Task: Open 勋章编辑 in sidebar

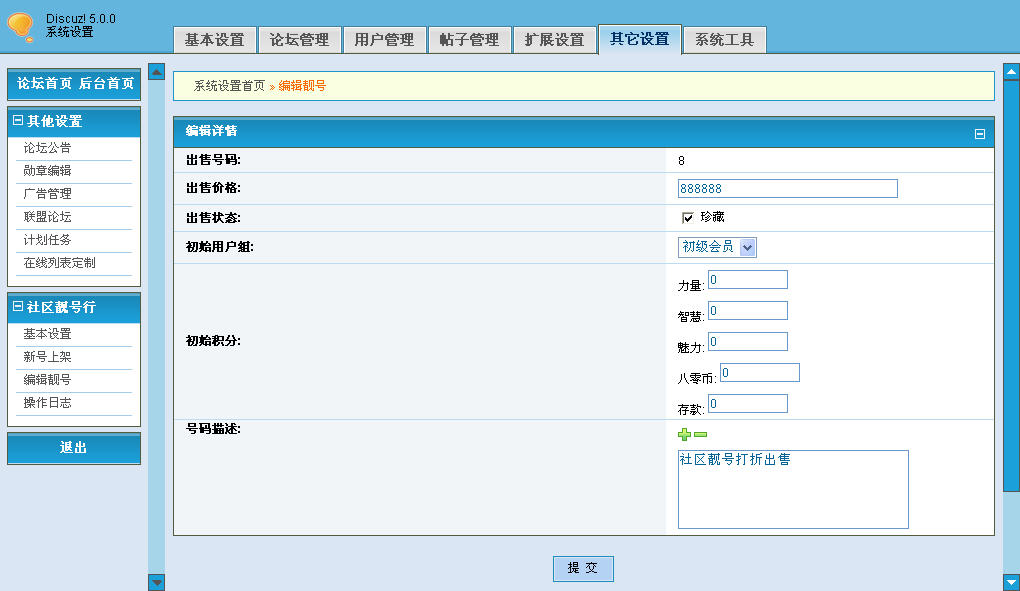Action: pos(47,171)
